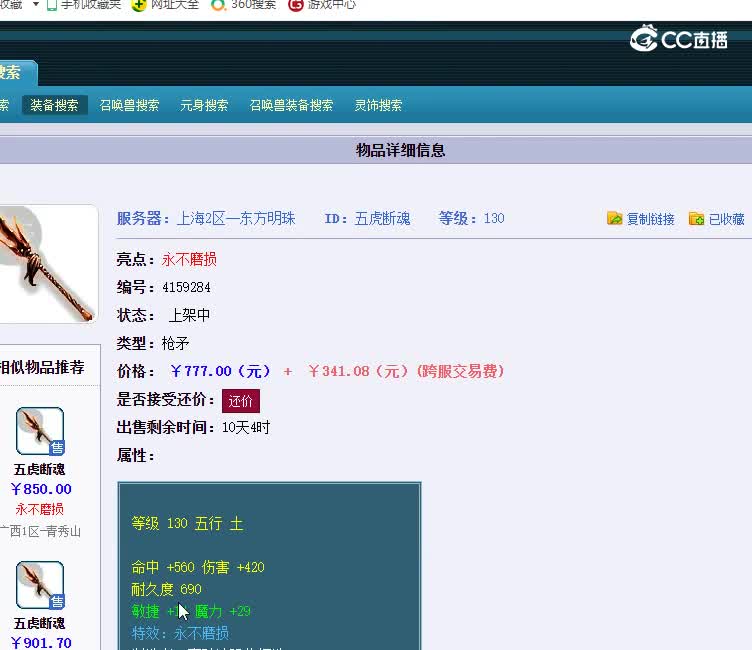Switch to 装备搜索 tab
Image resolution: width=752 pixels, height=650 pixels.
point(54,105)
